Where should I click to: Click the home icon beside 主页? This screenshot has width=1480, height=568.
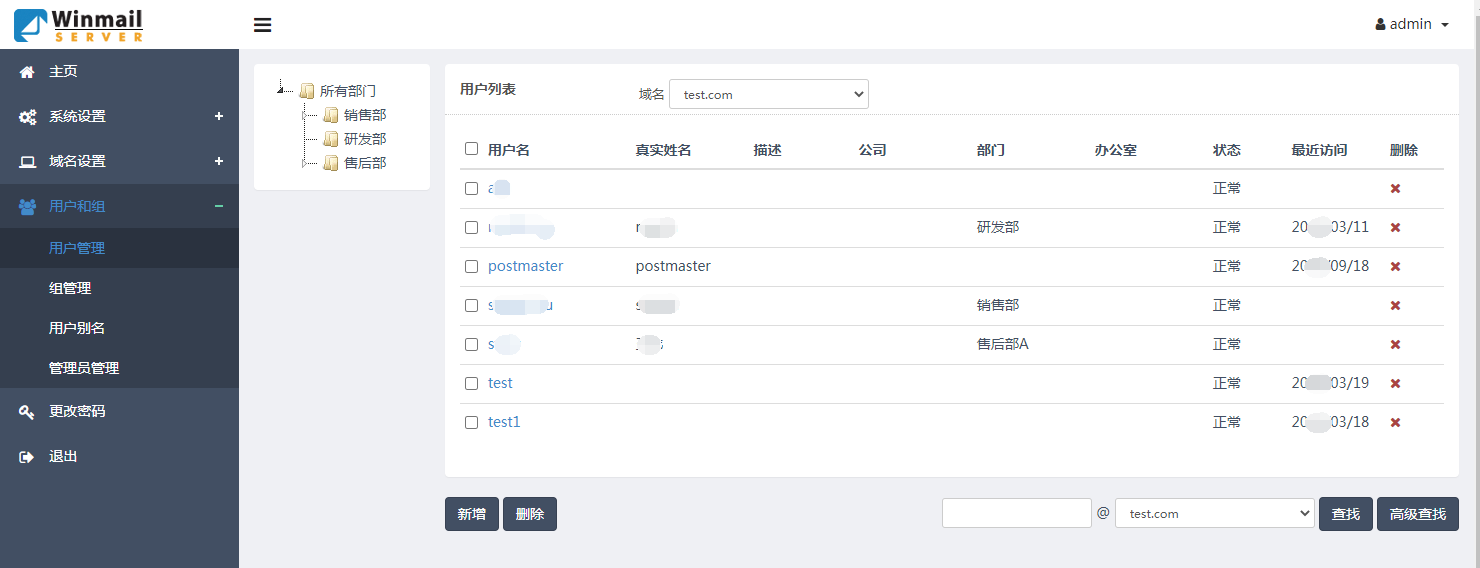(x=27, y=72)
